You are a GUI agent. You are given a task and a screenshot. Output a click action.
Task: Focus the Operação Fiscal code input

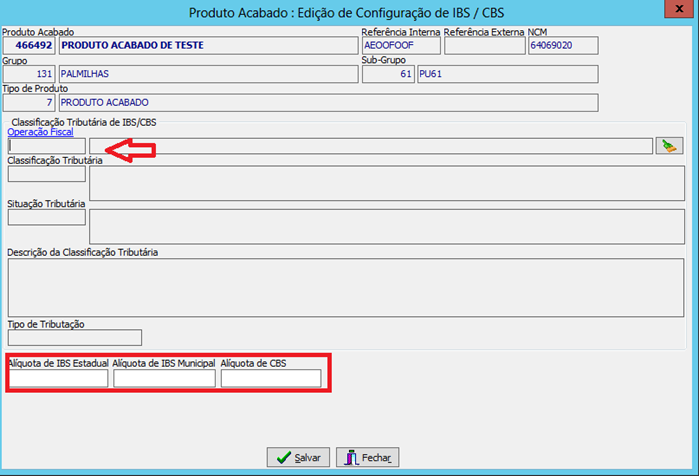coord(47,146)
